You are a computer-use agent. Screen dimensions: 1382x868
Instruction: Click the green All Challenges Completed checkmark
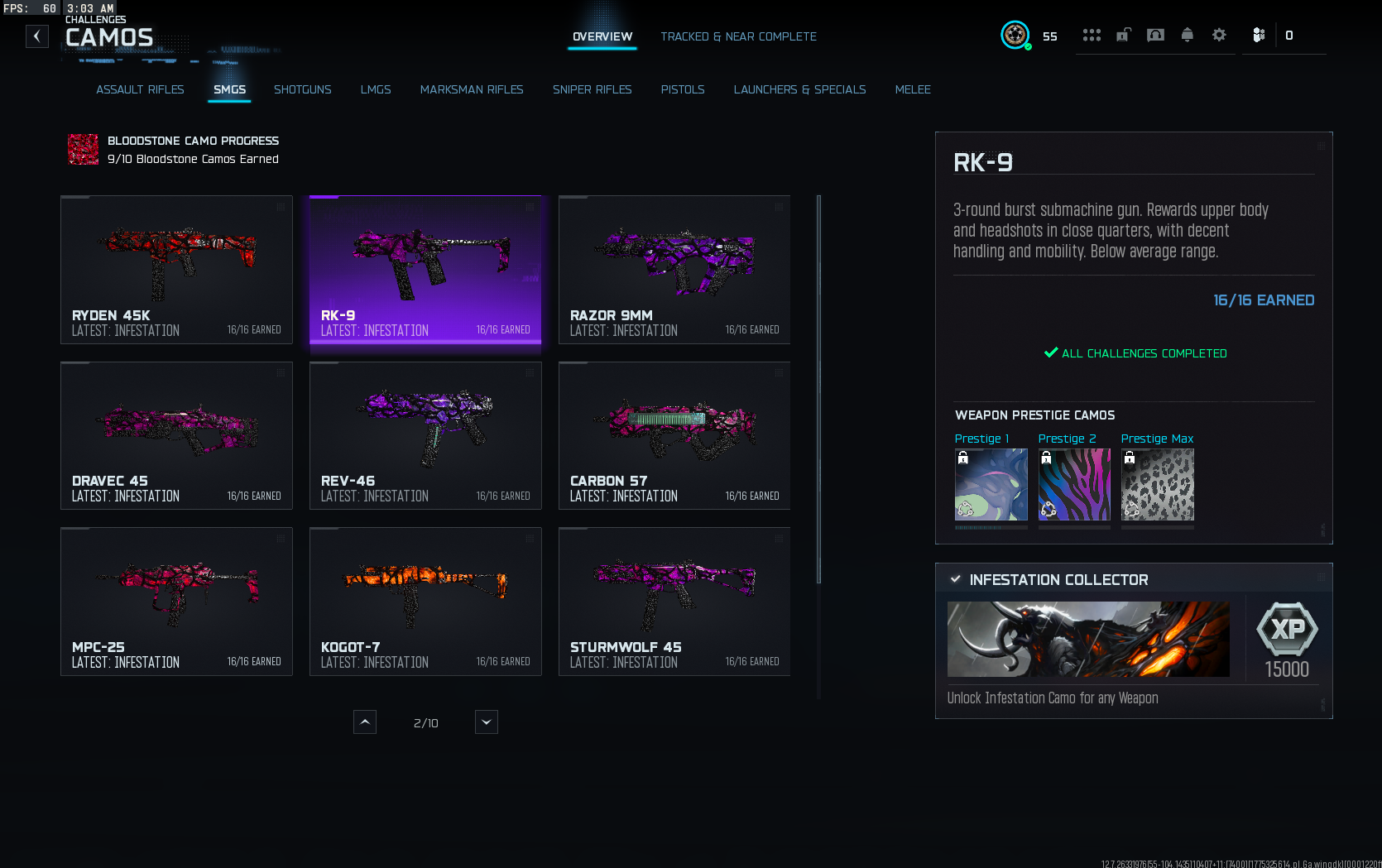pyautogui.click(x=1051, y=352)
